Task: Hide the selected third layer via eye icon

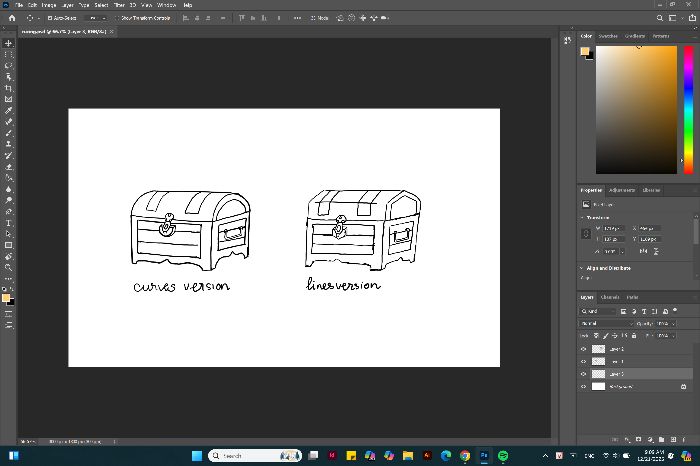Action: pyautogui.click(x=583, y=374)
